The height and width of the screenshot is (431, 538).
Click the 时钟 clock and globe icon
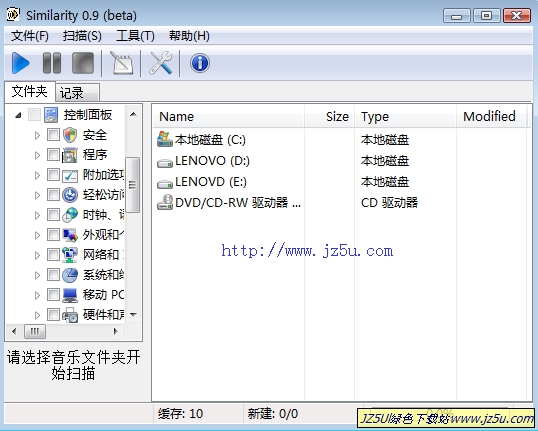(x=70, y=215)
